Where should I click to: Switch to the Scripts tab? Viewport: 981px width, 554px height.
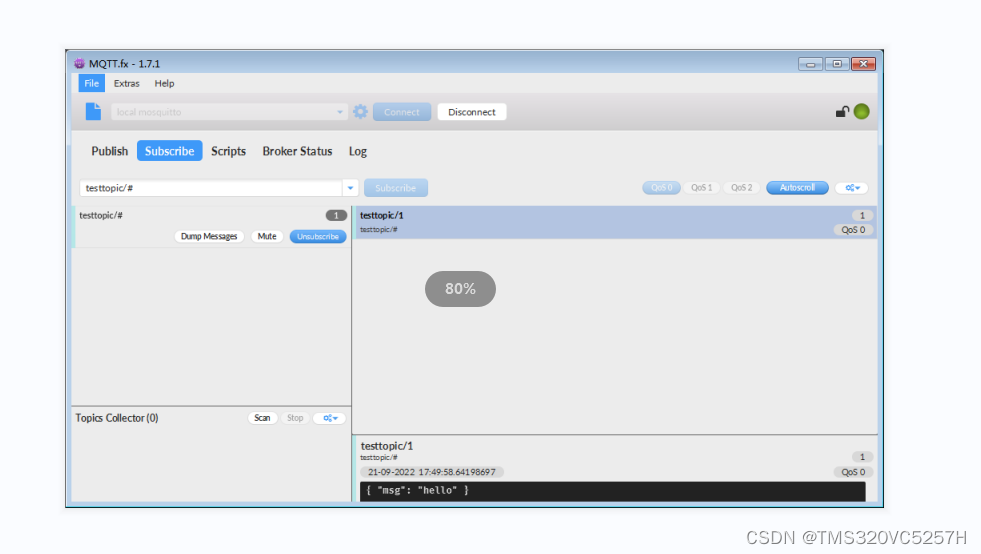tap(228, 151)
